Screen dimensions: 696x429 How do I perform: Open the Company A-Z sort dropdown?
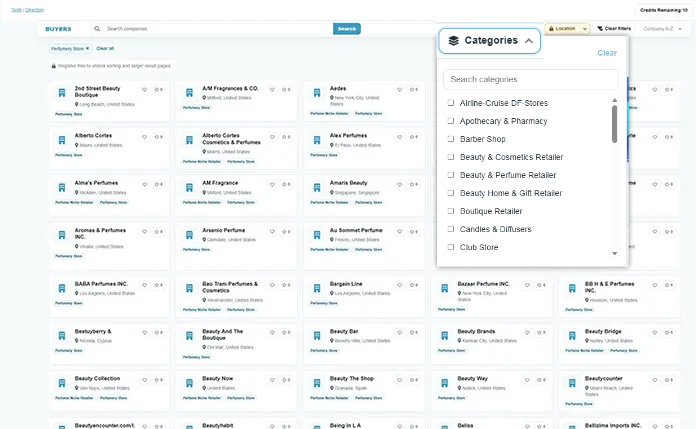point(662,28)
